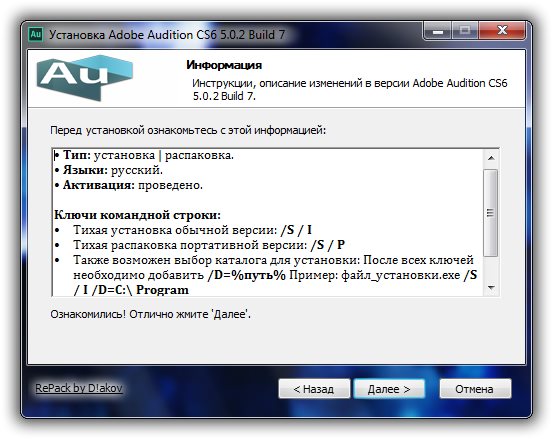Close the installer with the red X
The image size is (553, 439).
[x=502, y=31]
